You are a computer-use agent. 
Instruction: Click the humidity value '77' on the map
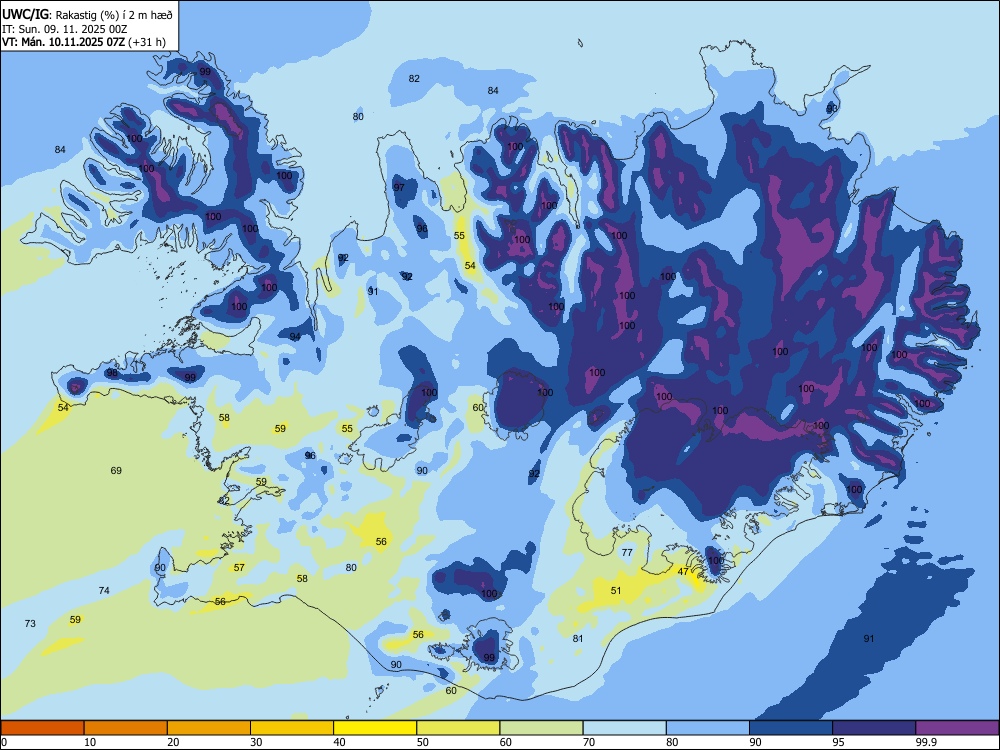coord(627,552)
